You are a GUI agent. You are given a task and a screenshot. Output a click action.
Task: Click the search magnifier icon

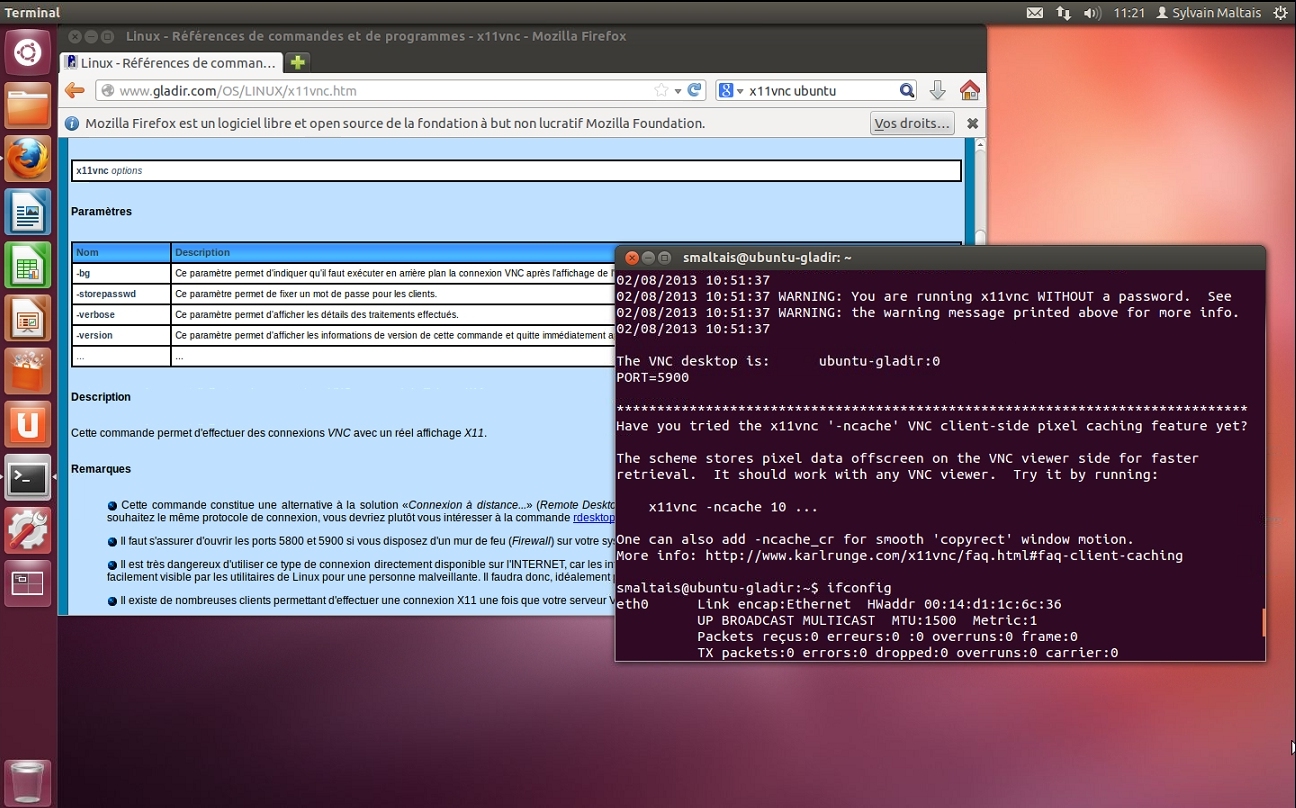pyautogui.click(x=906, y=91)
